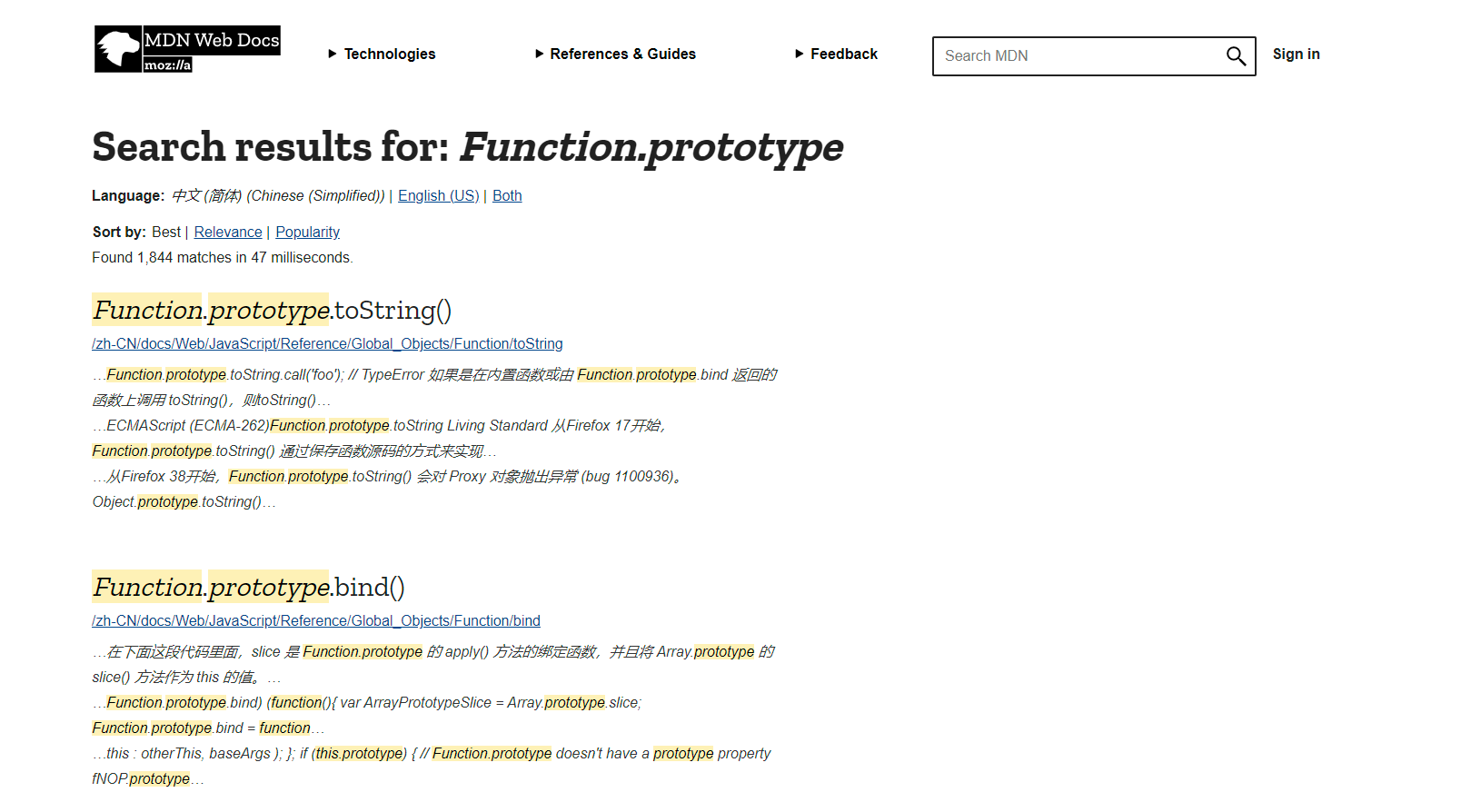This screenshot has height=812, width=1461.
Task: Sort results by Popularity
Action: coord(307,233)
